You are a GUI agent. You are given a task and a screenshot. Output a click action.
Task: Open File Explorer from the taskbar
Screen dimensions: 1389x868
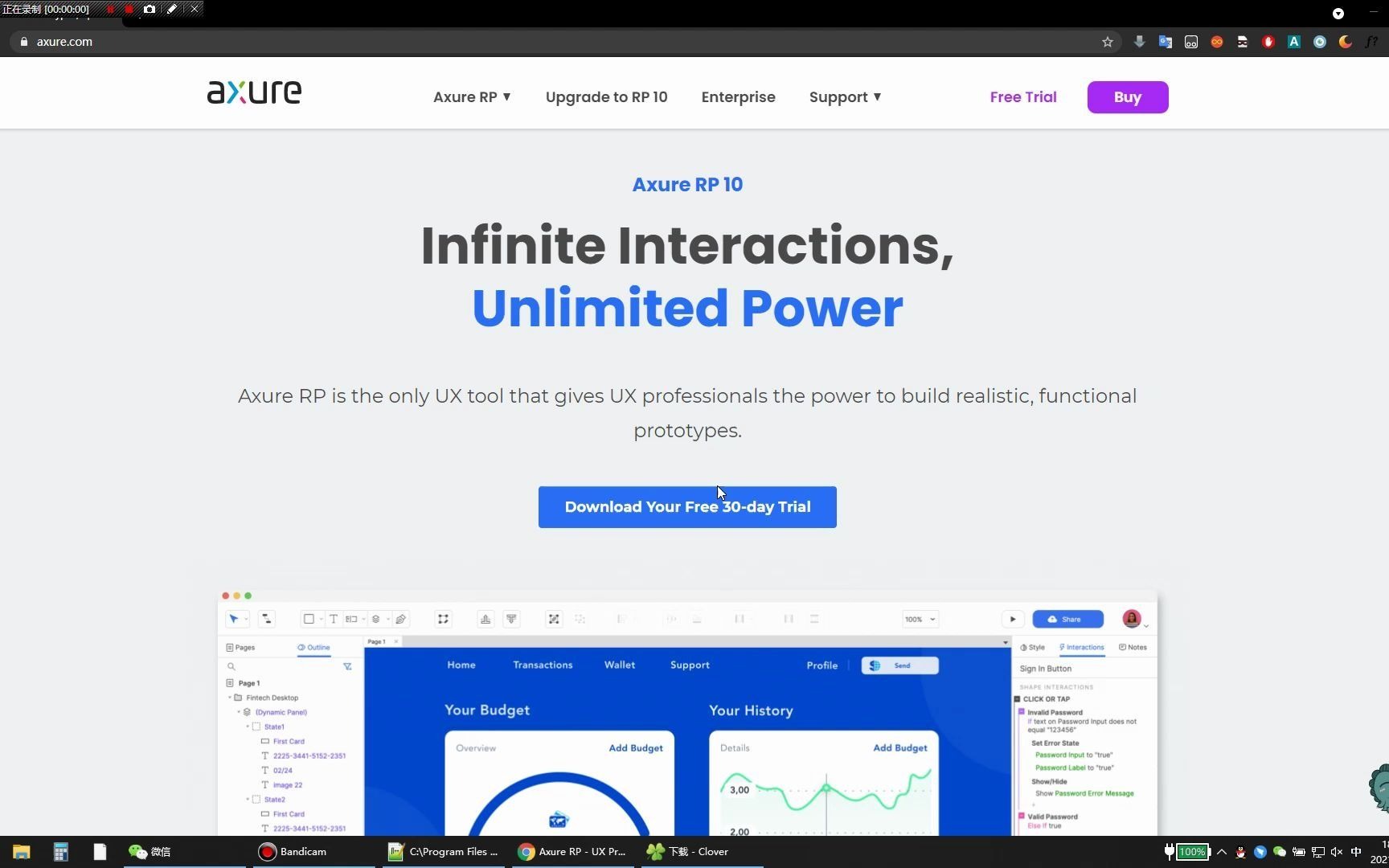(x=22, y=852)
